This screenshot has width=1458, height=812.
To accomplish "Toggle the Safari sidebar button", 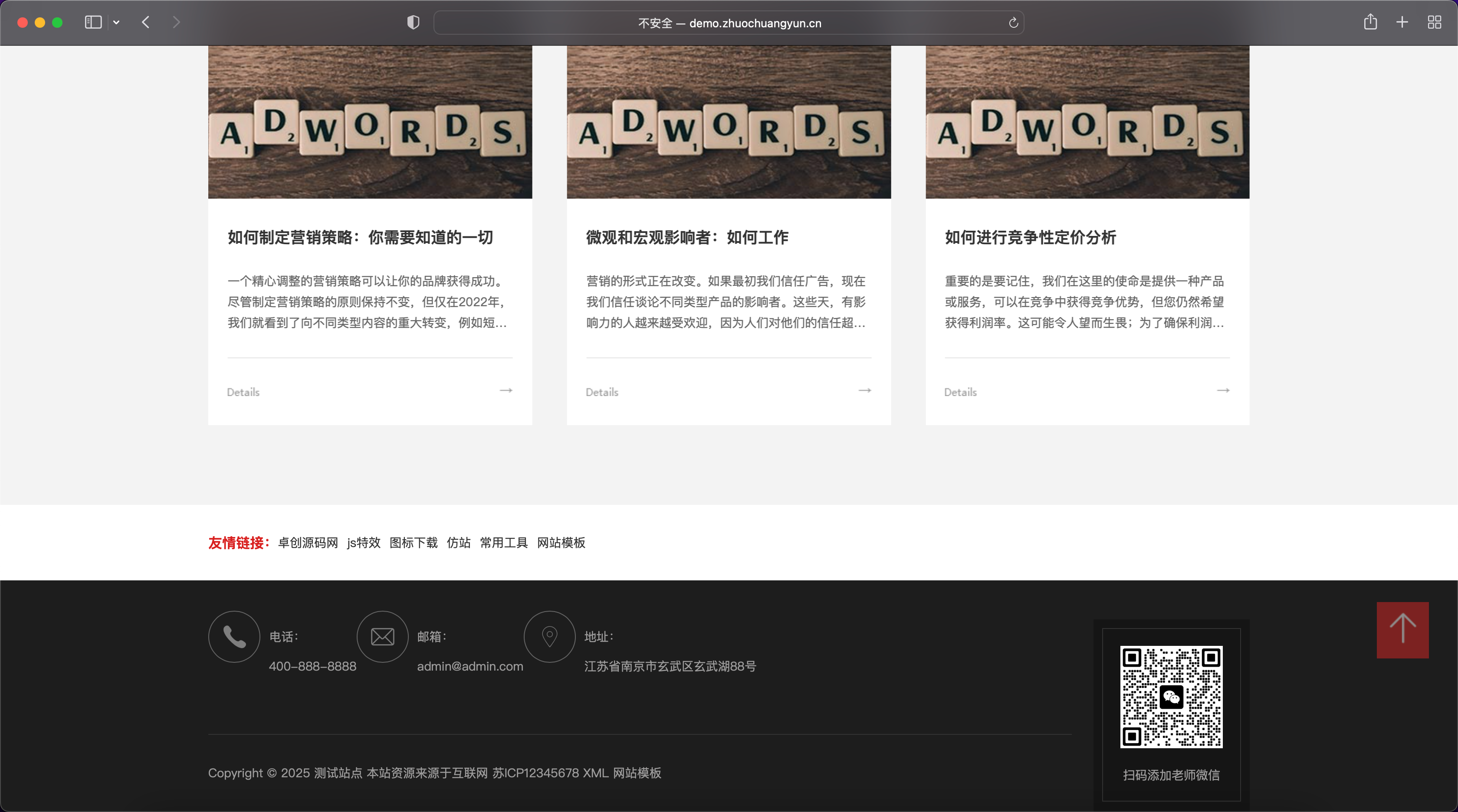I will (x=93, y=23).
